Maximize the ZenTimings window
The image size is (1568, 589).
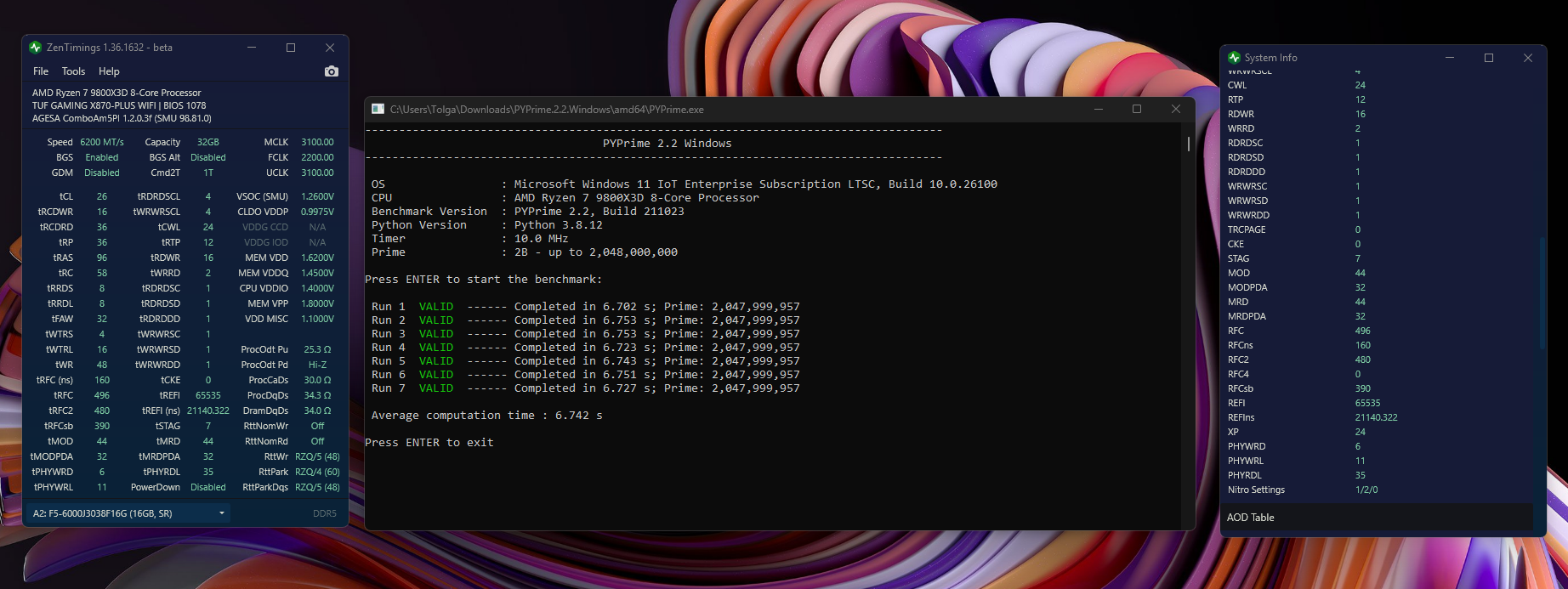click(x=291, y=48)
